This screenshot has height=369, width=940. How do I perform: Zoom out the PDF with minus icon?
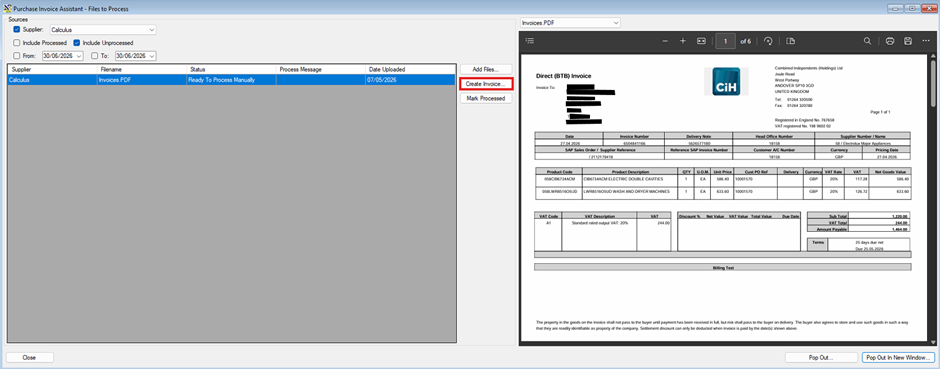(665, 41)
